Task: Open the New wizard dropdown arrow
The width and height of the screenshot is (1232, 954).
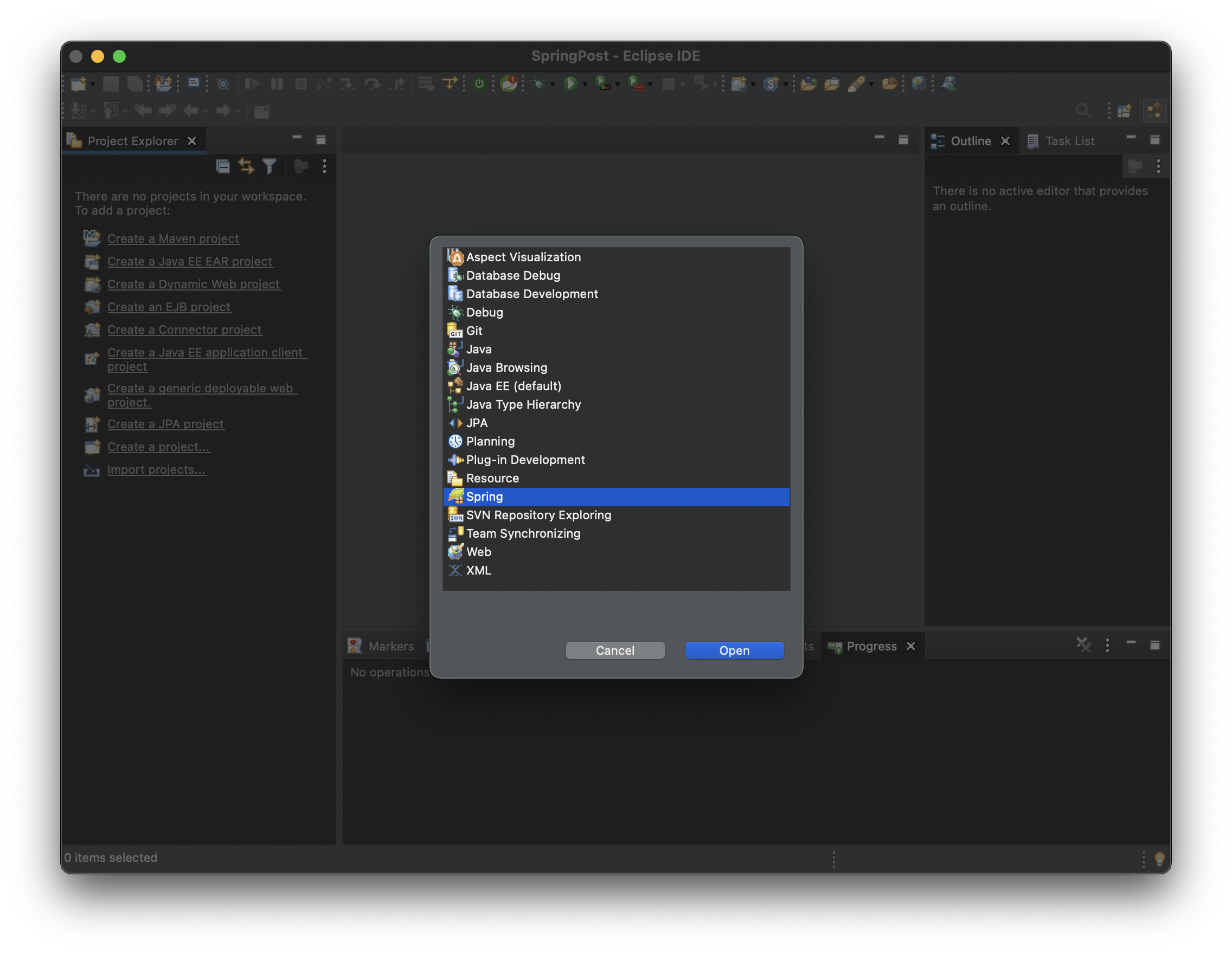Action: pos(93,84)
